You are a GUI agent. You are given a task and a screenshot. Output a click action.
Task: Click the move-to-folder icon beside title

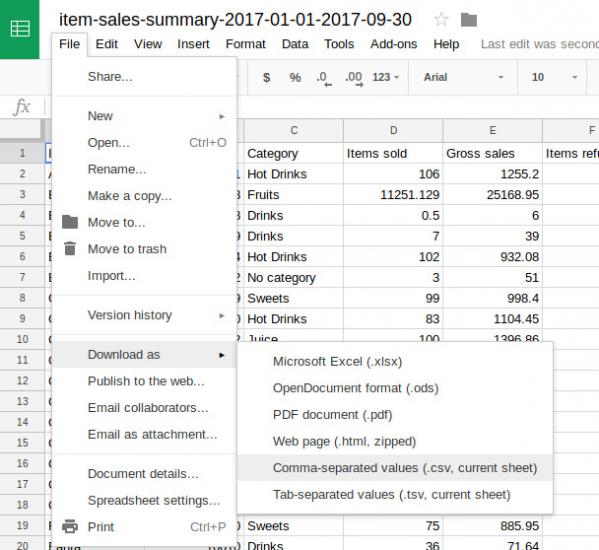[x=469, y=19]
